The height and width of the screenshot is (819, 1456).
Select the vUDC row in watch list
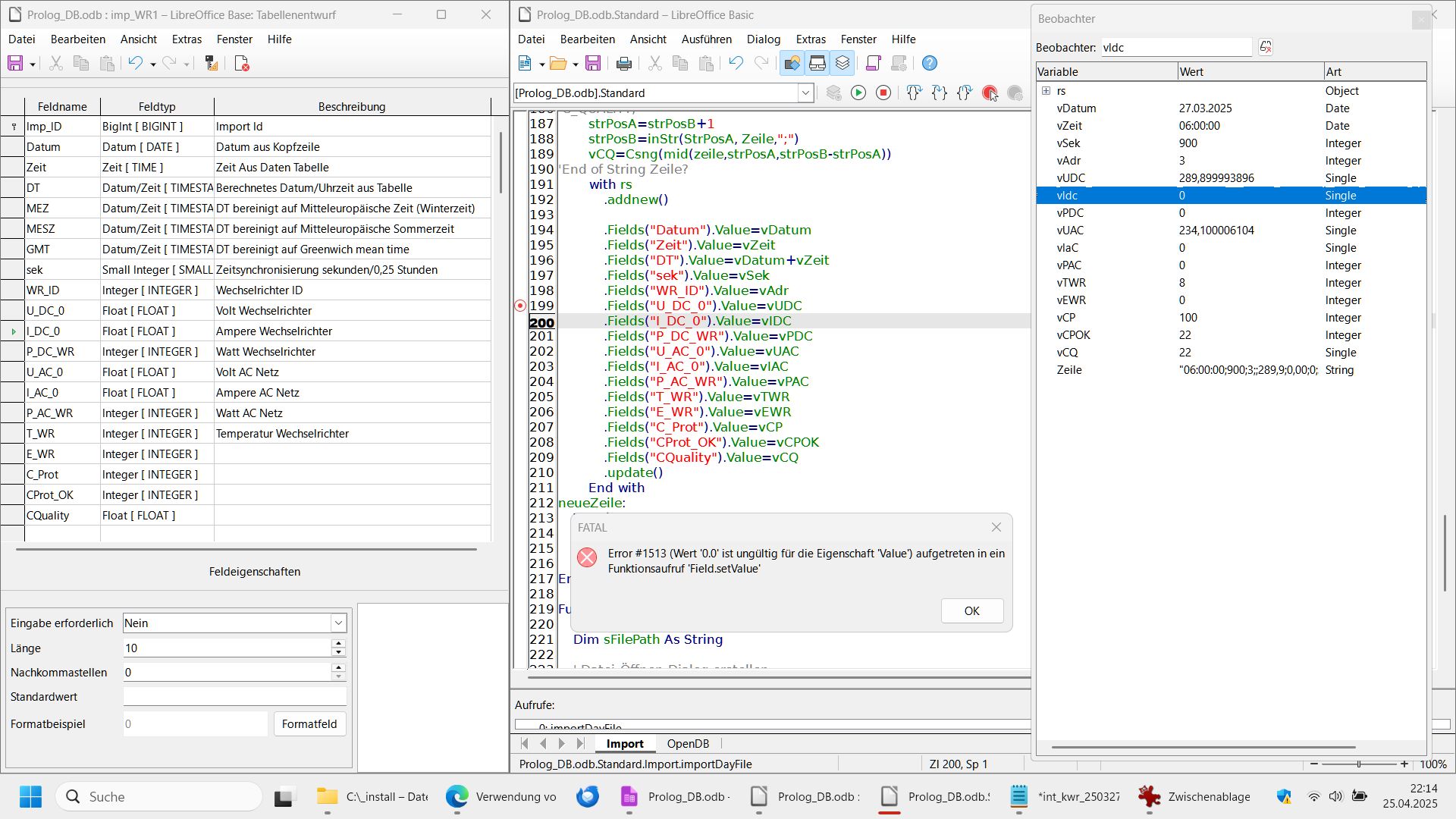(1231, 178)
